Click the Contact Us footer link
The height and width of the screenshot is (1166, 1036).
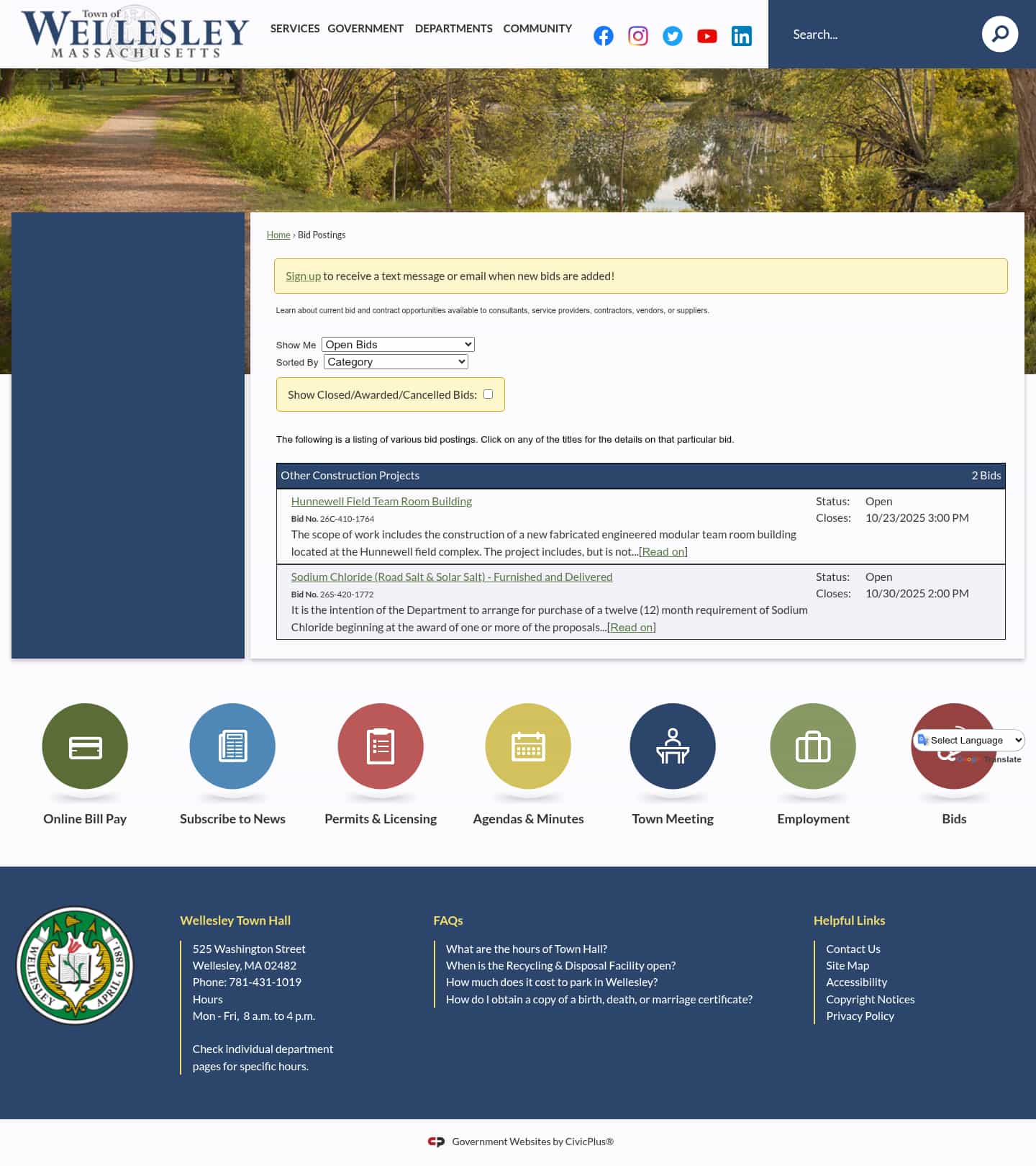tap(853, 949)
